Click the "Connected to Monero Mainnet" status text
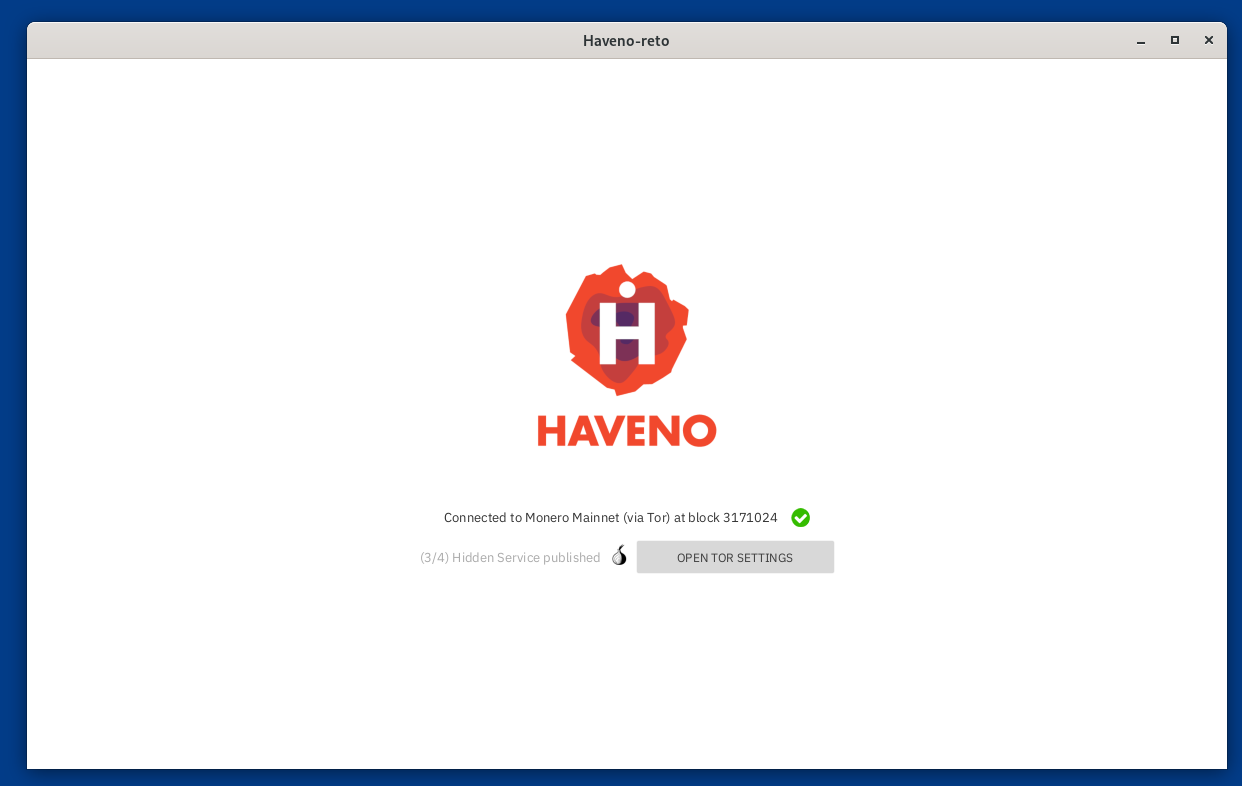The image size is (1242, 786). click(611, 517)
